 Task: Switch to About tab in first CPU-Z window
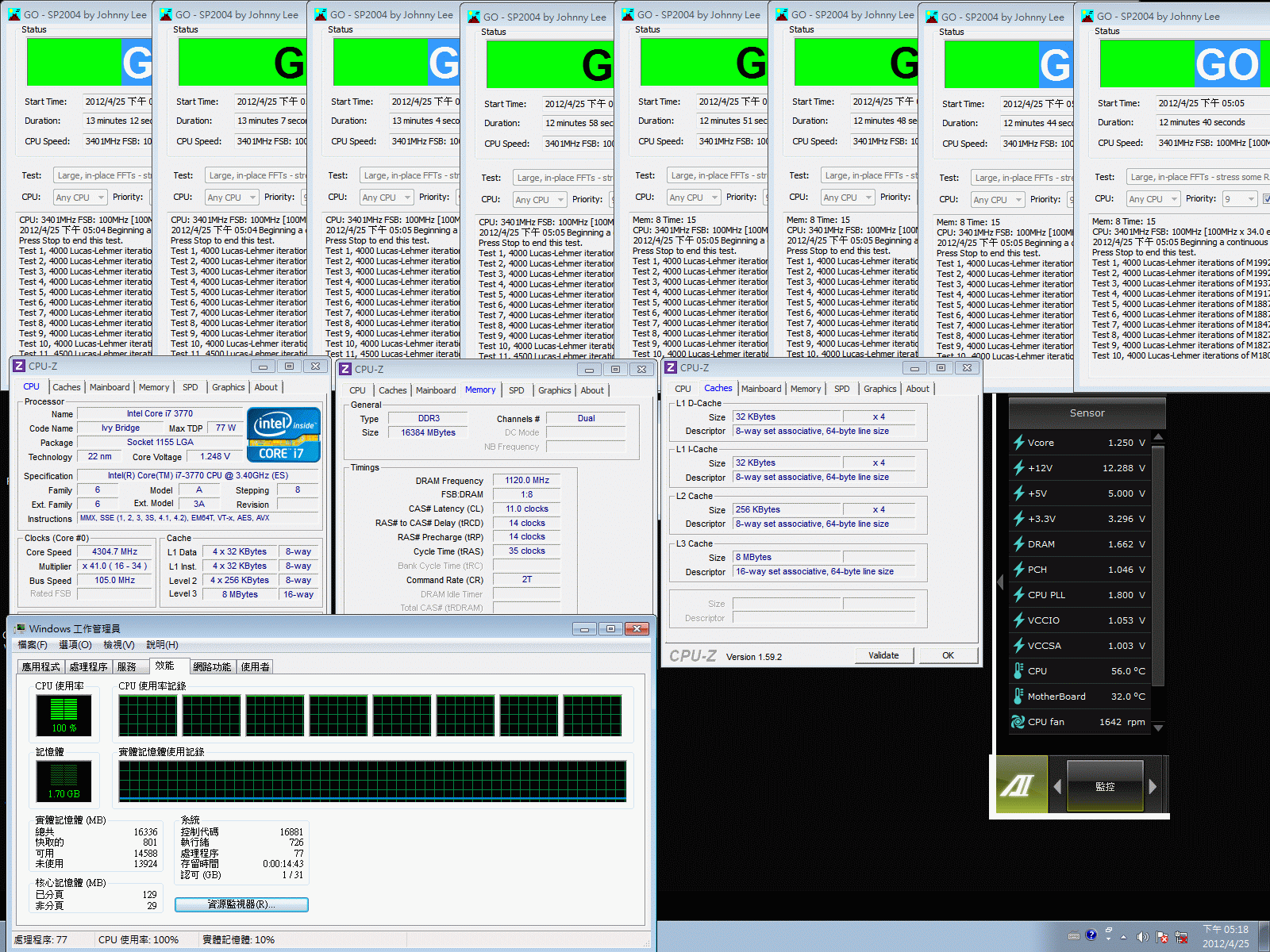(x=266, y=387)
